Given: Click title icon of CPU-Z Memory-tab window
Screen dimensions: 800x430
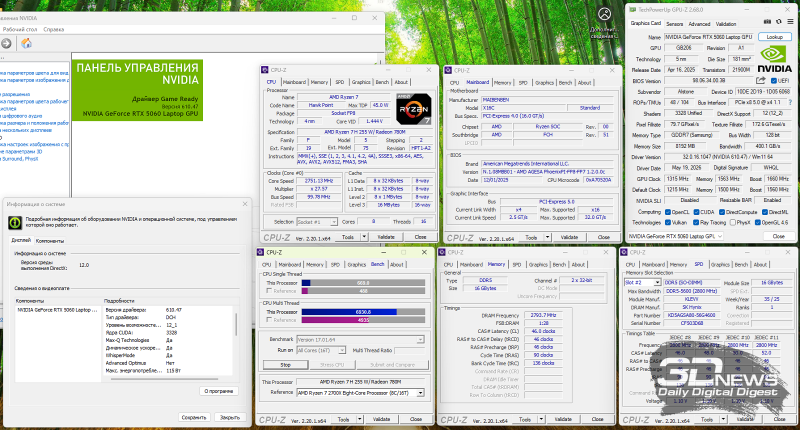Looking at the screenshot, I should pos(442,252).
